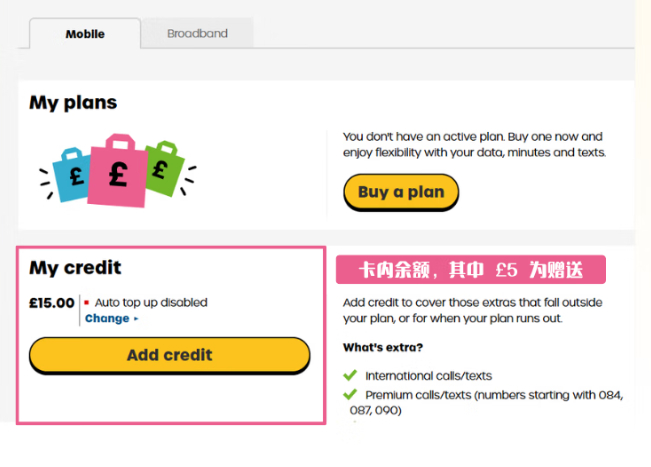Click the no active plan message

click(x=473, y=144)
